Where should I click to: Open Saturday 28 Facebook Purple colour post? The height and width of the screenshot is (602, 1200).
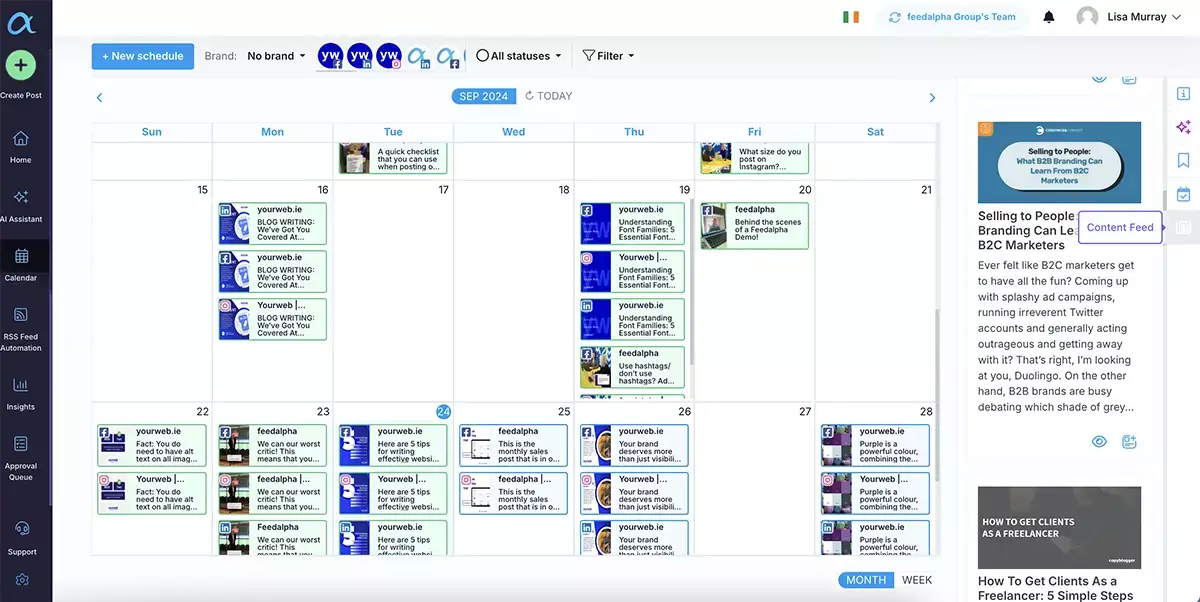(875, 445)
